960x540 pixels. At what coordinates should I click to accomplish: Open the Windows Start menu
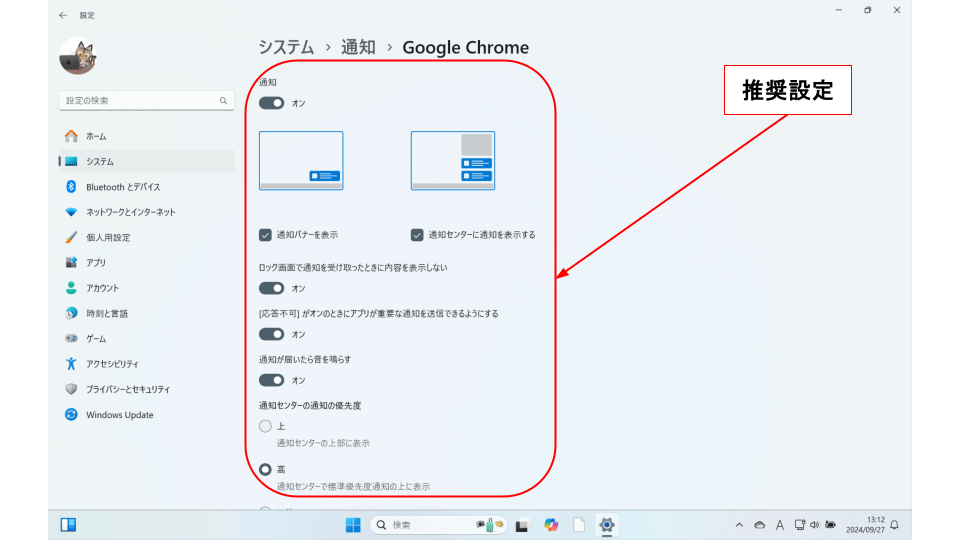[353, 525]
